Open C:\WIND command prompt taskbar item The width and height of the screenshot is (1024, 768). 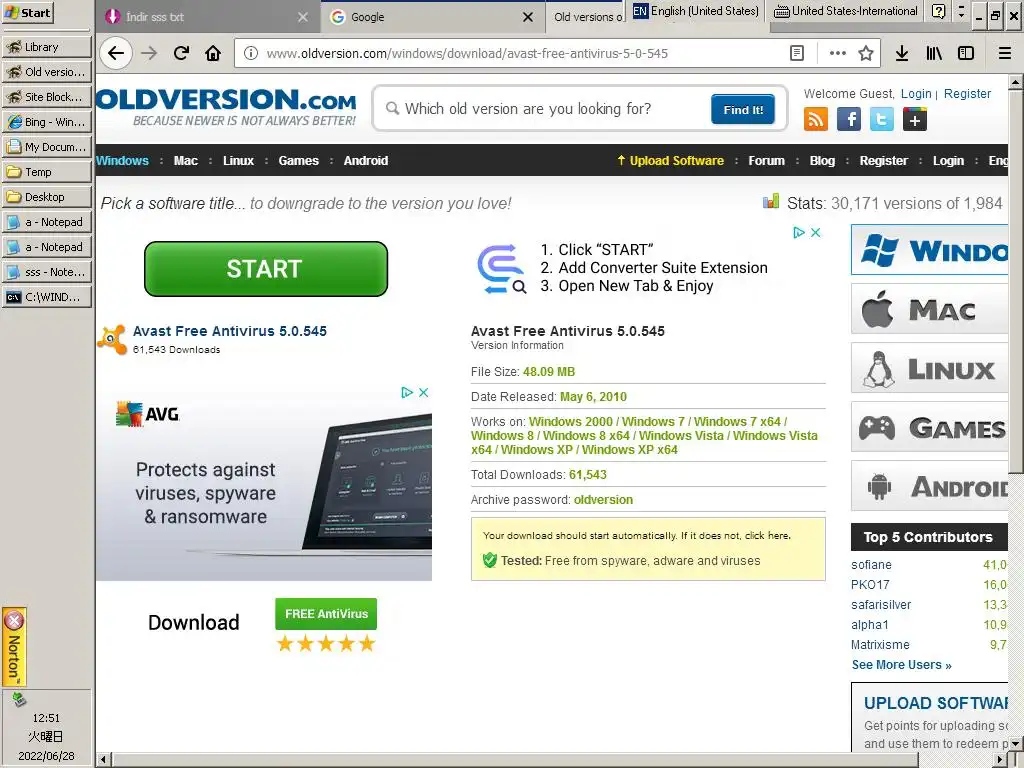point(46,297)
